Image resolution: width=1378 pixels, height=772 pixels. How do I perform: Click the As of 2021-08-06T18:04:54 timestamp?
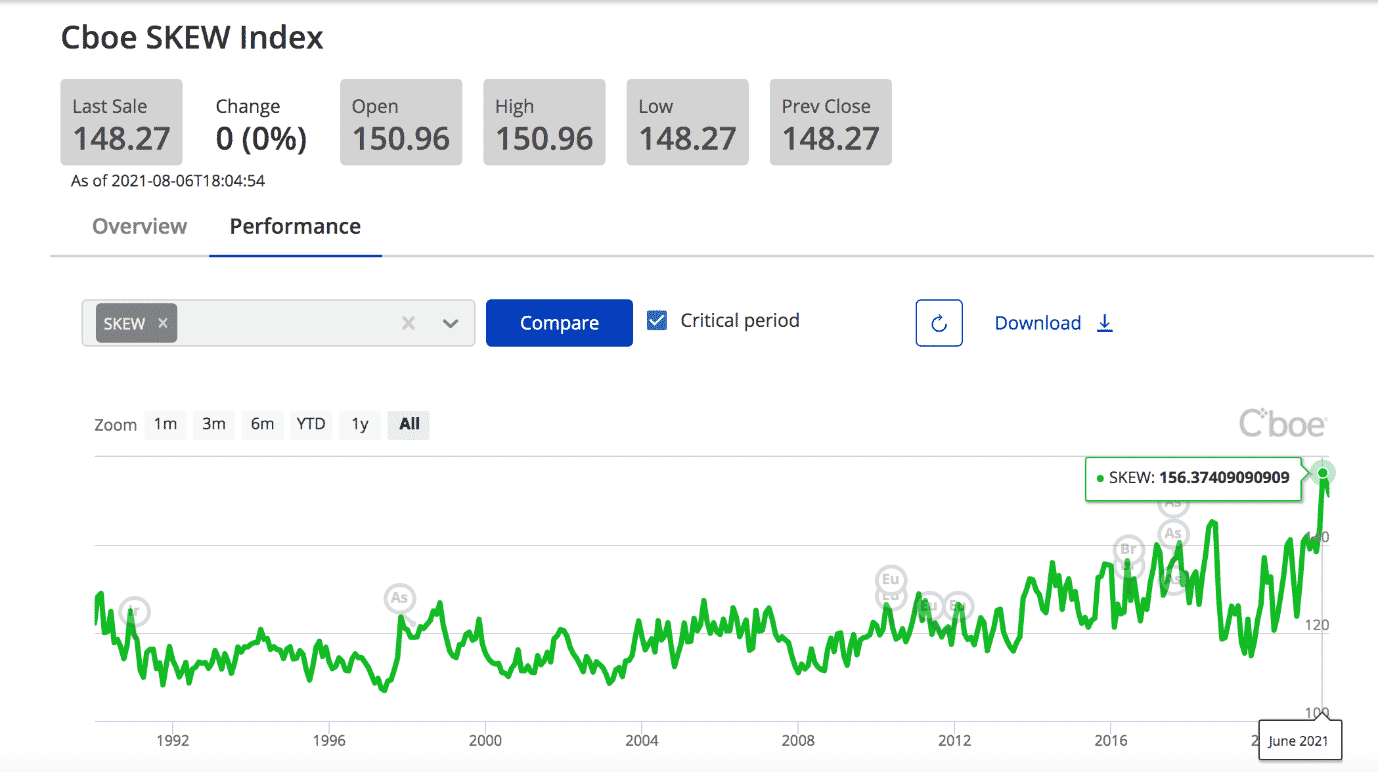click(167, 181)
